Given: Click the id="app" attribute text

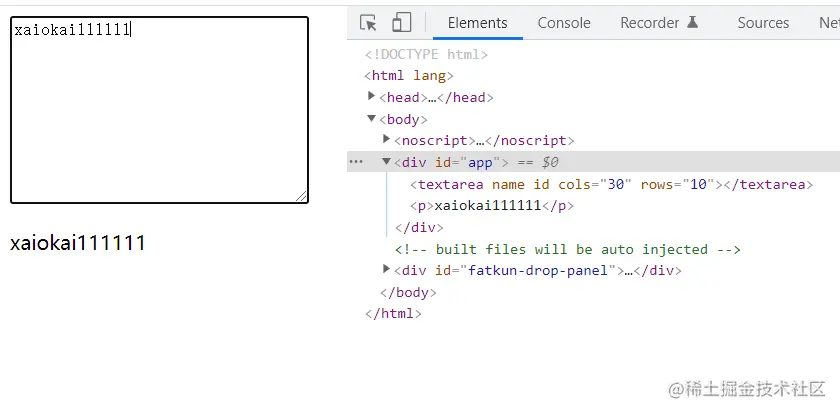Looking at the screenshot, I should click(x=468, y=162).
